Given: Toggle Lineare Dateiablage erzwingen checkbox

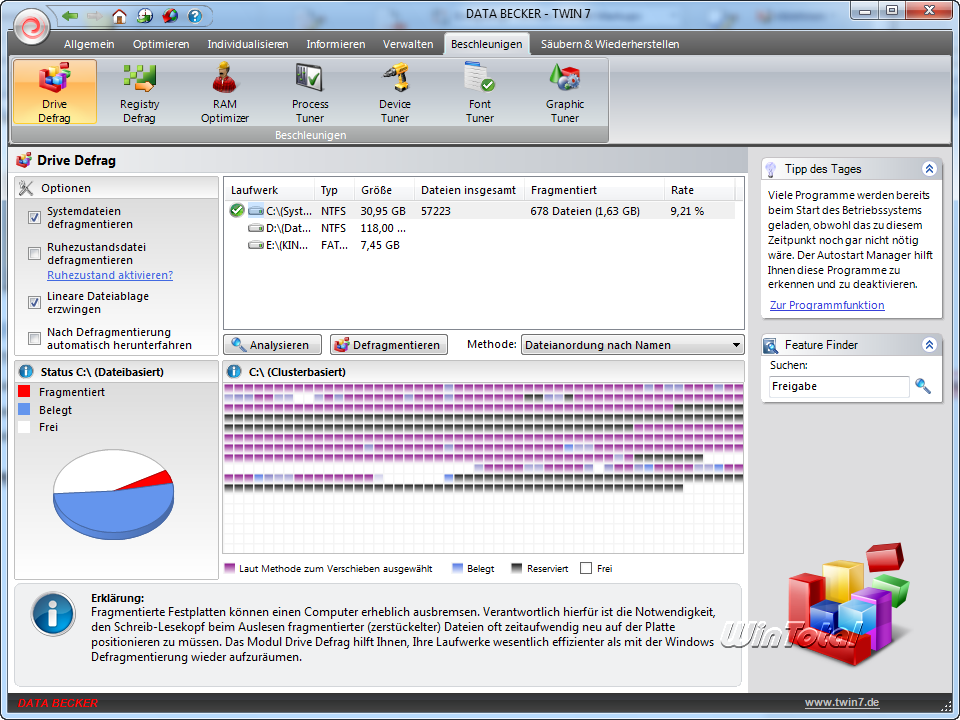Looking at the screenshot, I should [x=34, y=302].
